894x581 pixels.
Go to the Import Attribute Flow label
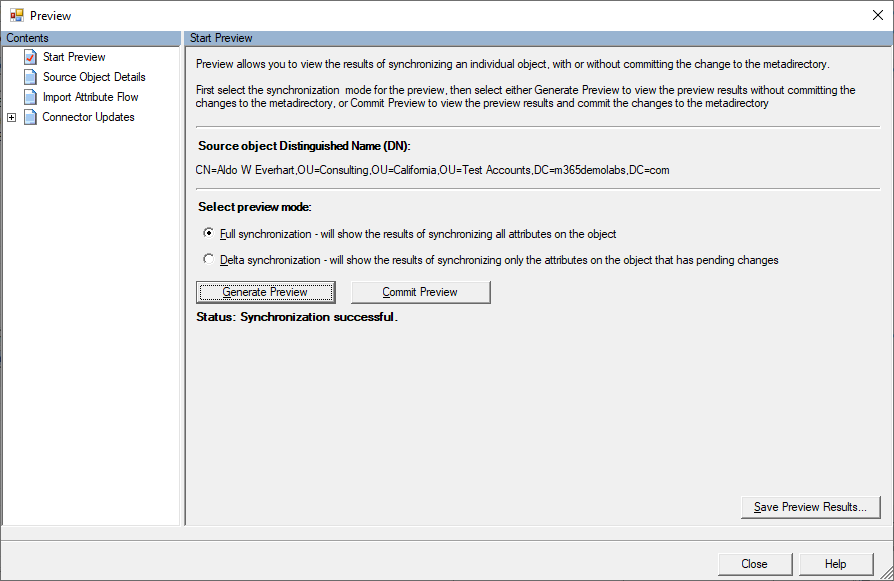[90, 97]
